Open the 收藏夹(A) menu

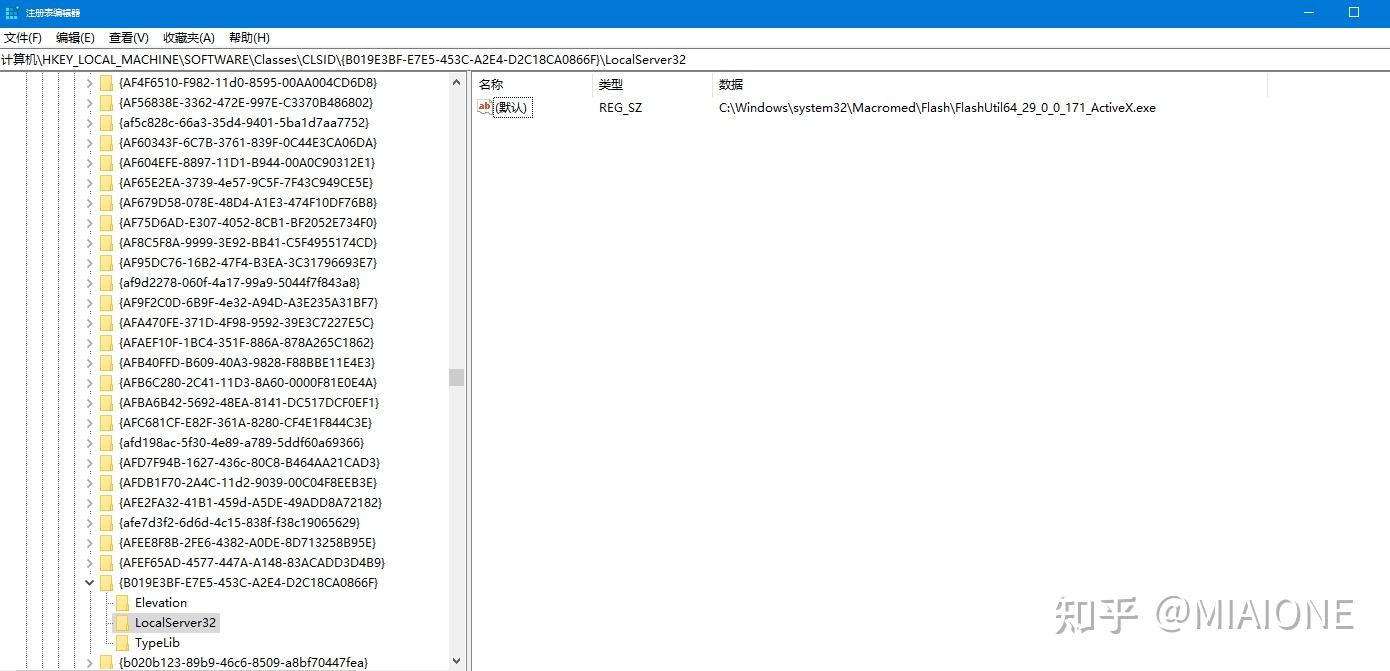(188, 37)
